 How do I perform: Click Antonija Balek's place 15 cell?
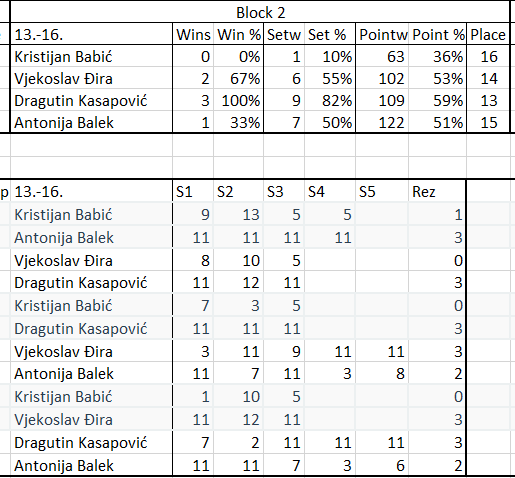pos(488,123)
